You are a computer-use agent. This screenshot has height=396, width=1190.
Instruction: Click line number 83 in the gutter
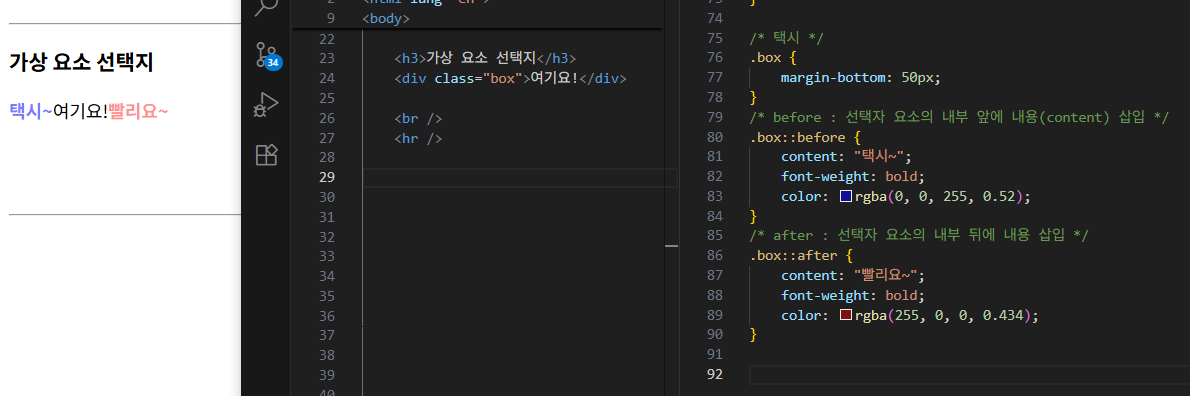coord(714,196)
